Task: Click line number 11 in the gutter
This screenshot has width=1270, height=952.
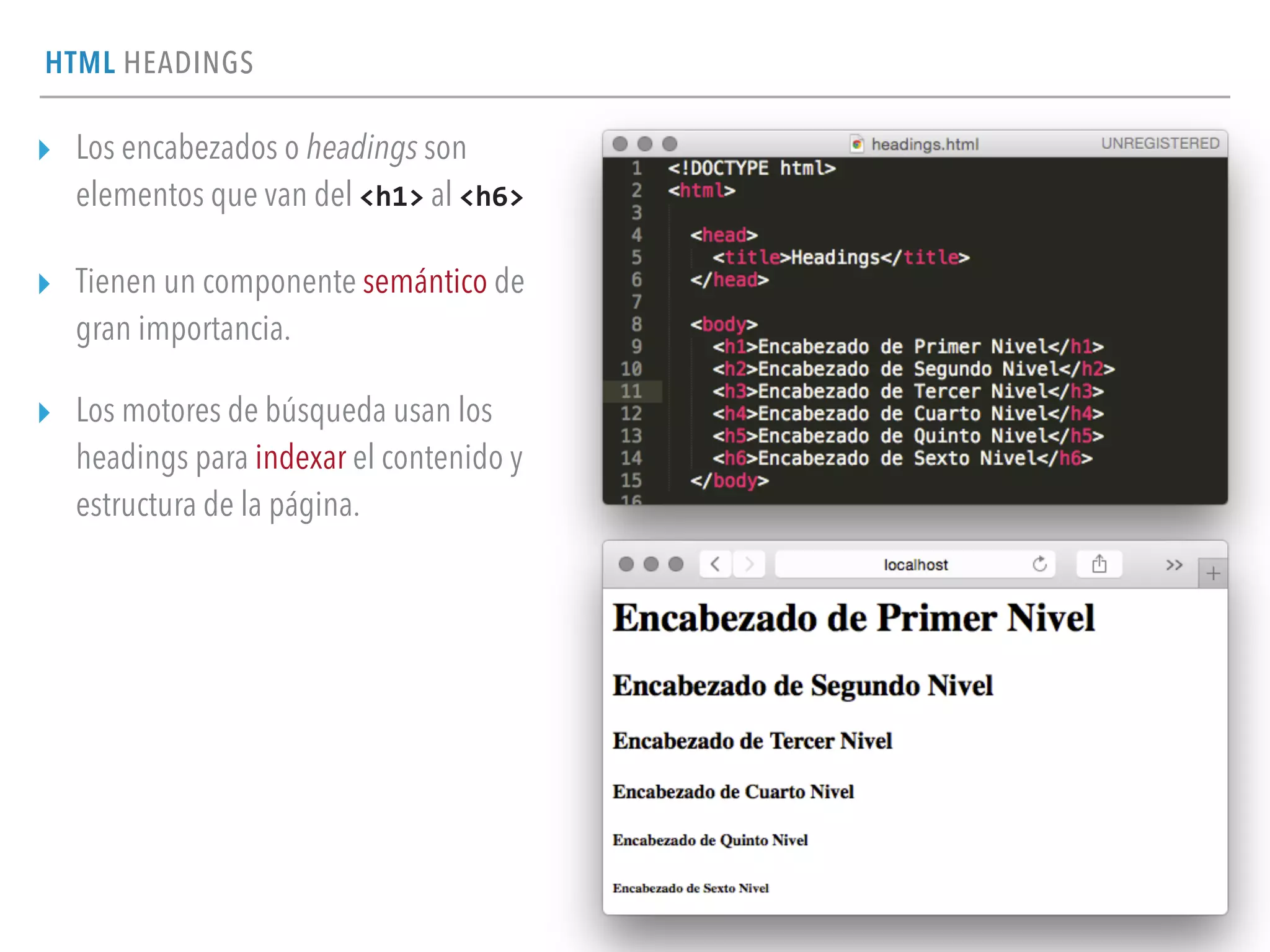Action: tap(631, 391)
